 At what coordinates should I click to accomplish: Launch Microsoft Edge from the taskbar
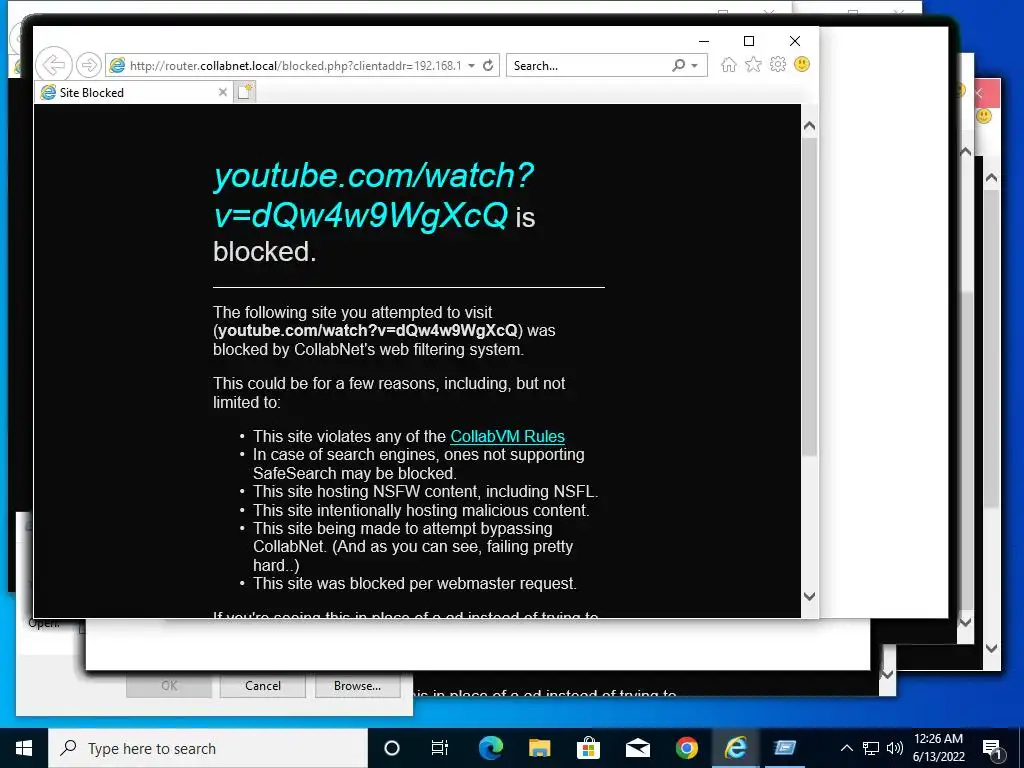point(490,748)
